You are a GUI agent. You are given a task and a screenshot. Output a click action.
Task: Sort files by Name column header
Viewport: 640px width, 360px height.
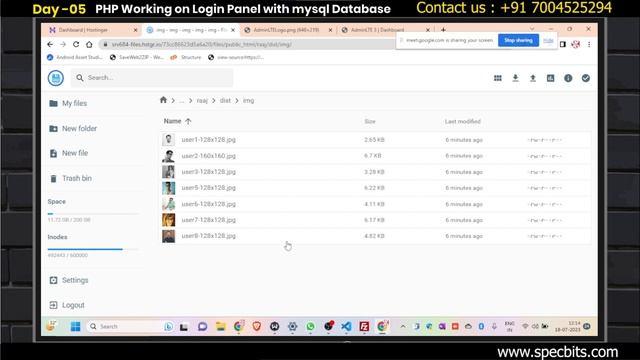click(177, 121)
